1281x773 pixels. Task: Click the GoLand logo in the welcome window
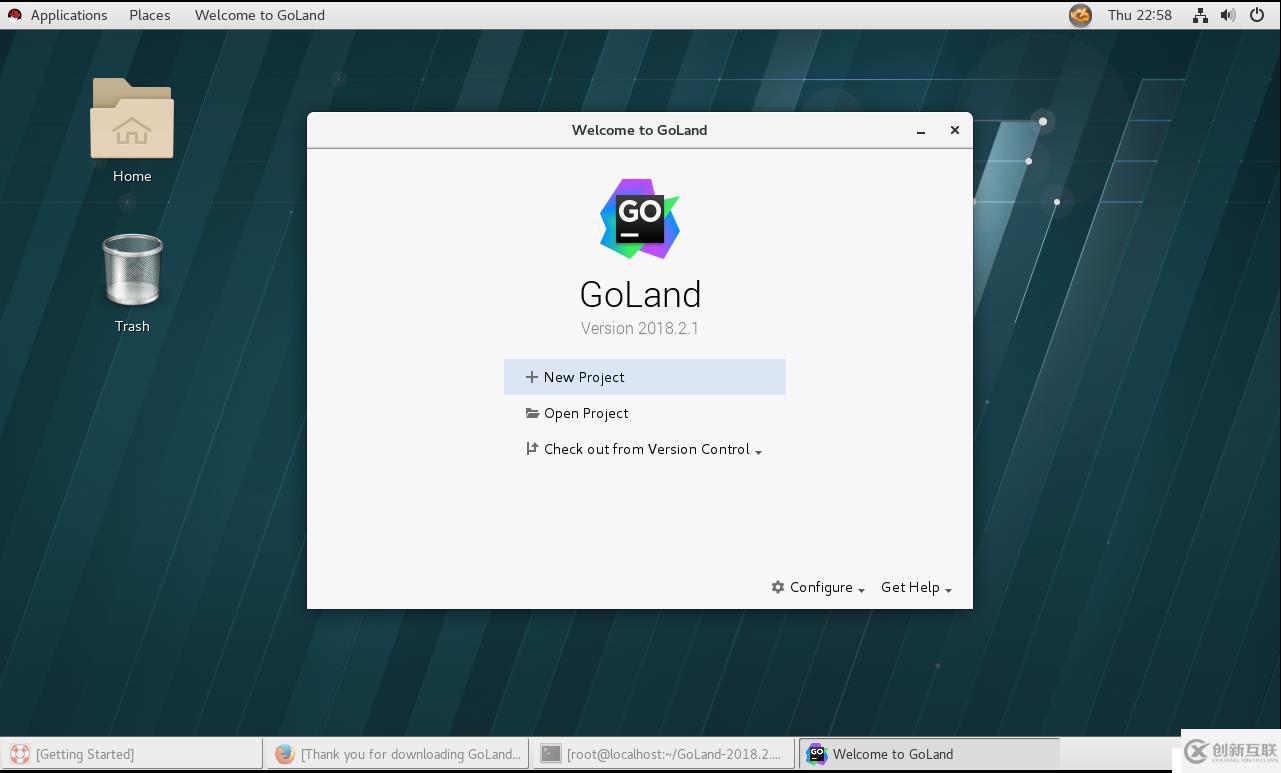click(x=640, y=219)
